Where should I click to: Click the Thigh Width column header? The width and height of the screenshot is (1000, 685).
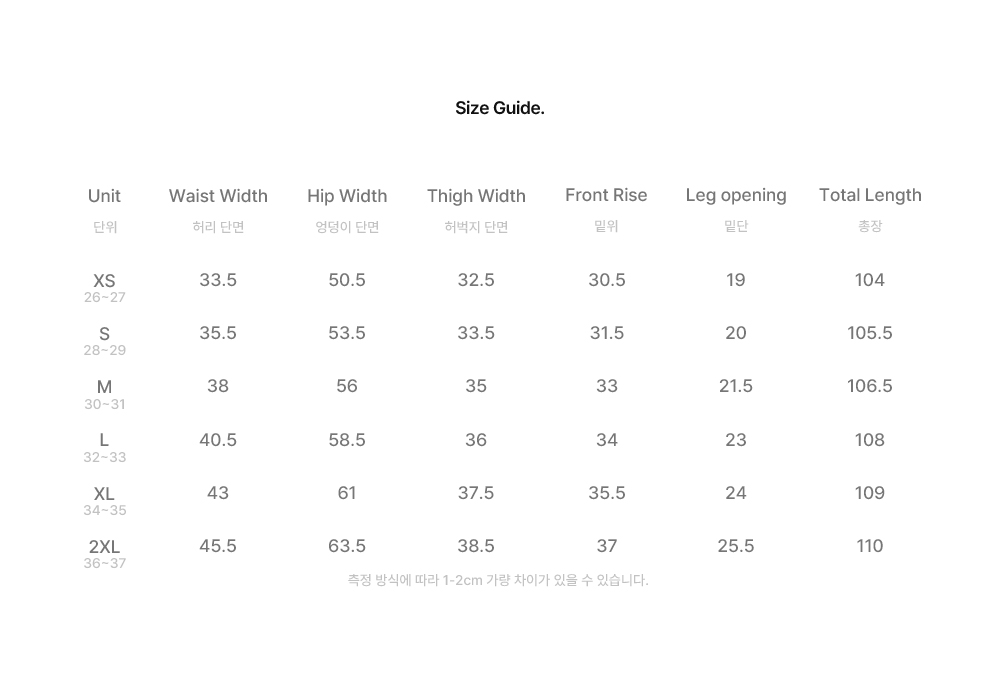pyautogui.click(x=476, y=196)
